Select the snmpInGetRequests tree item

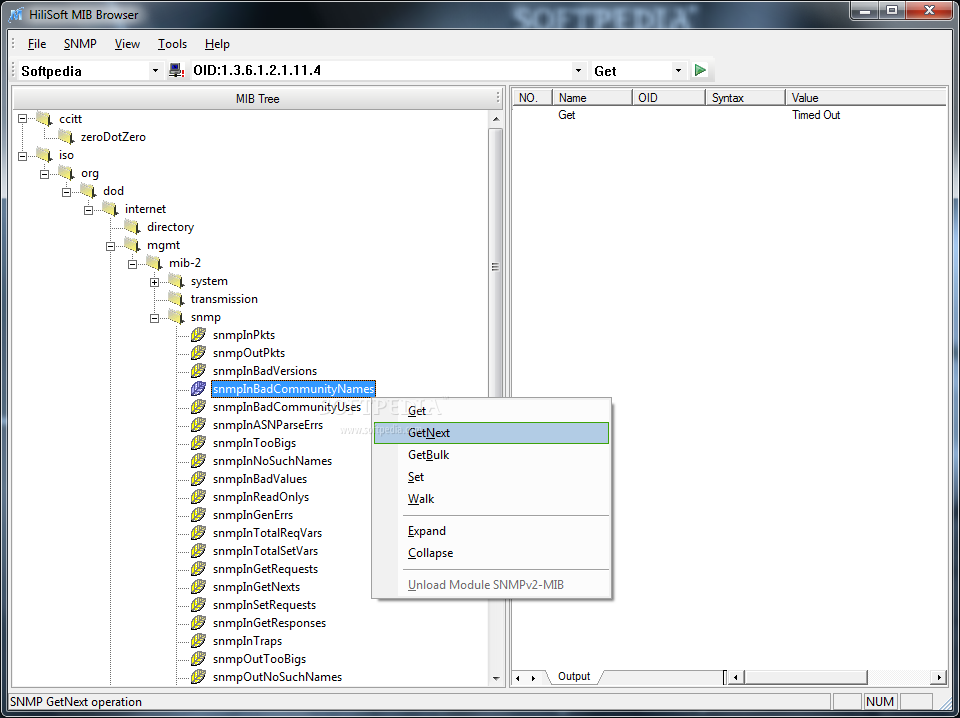(x=265, y=569)
